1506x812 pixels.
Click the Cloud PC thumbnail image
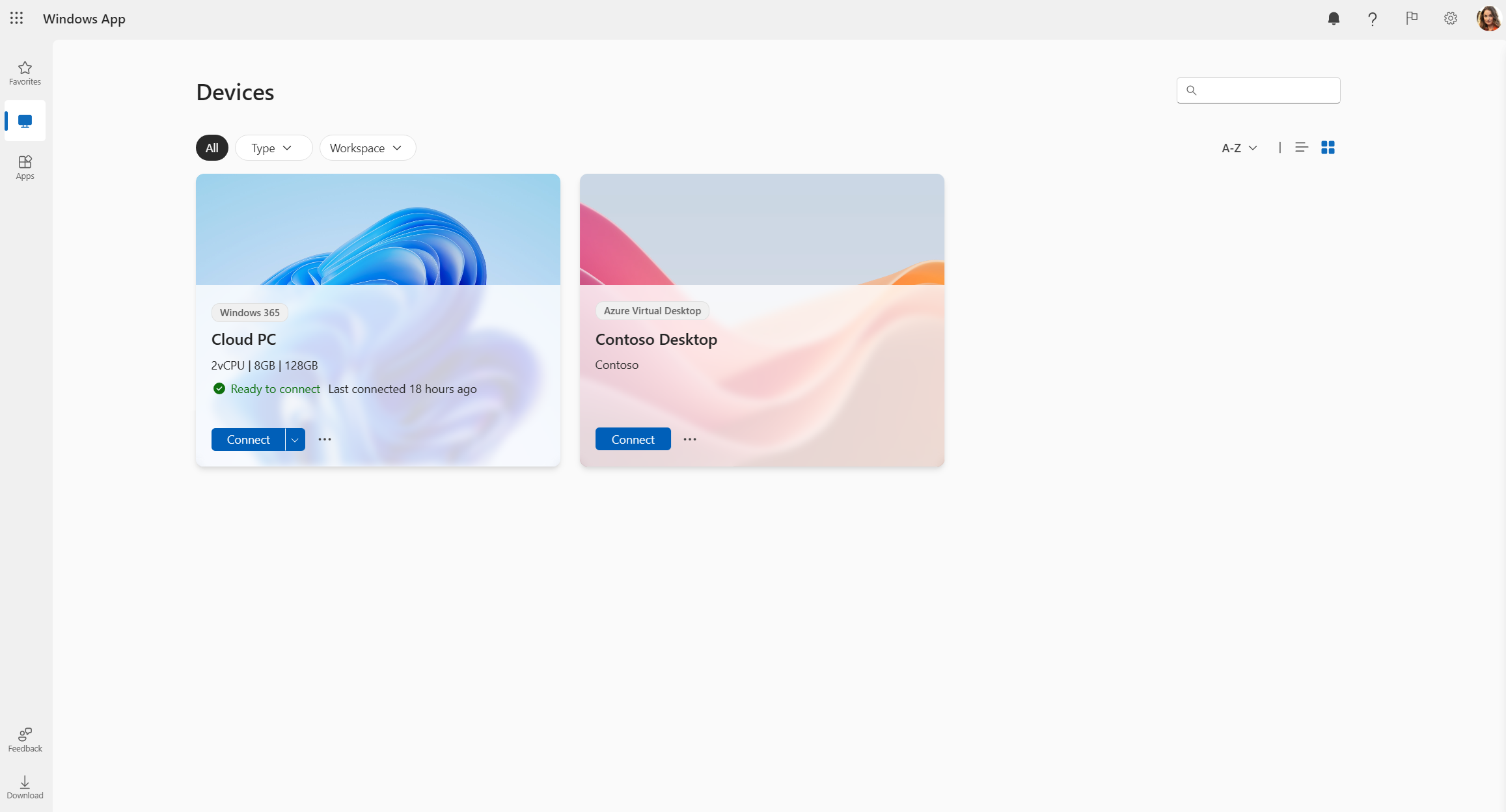pyautogui.click(x=378, y=229)
